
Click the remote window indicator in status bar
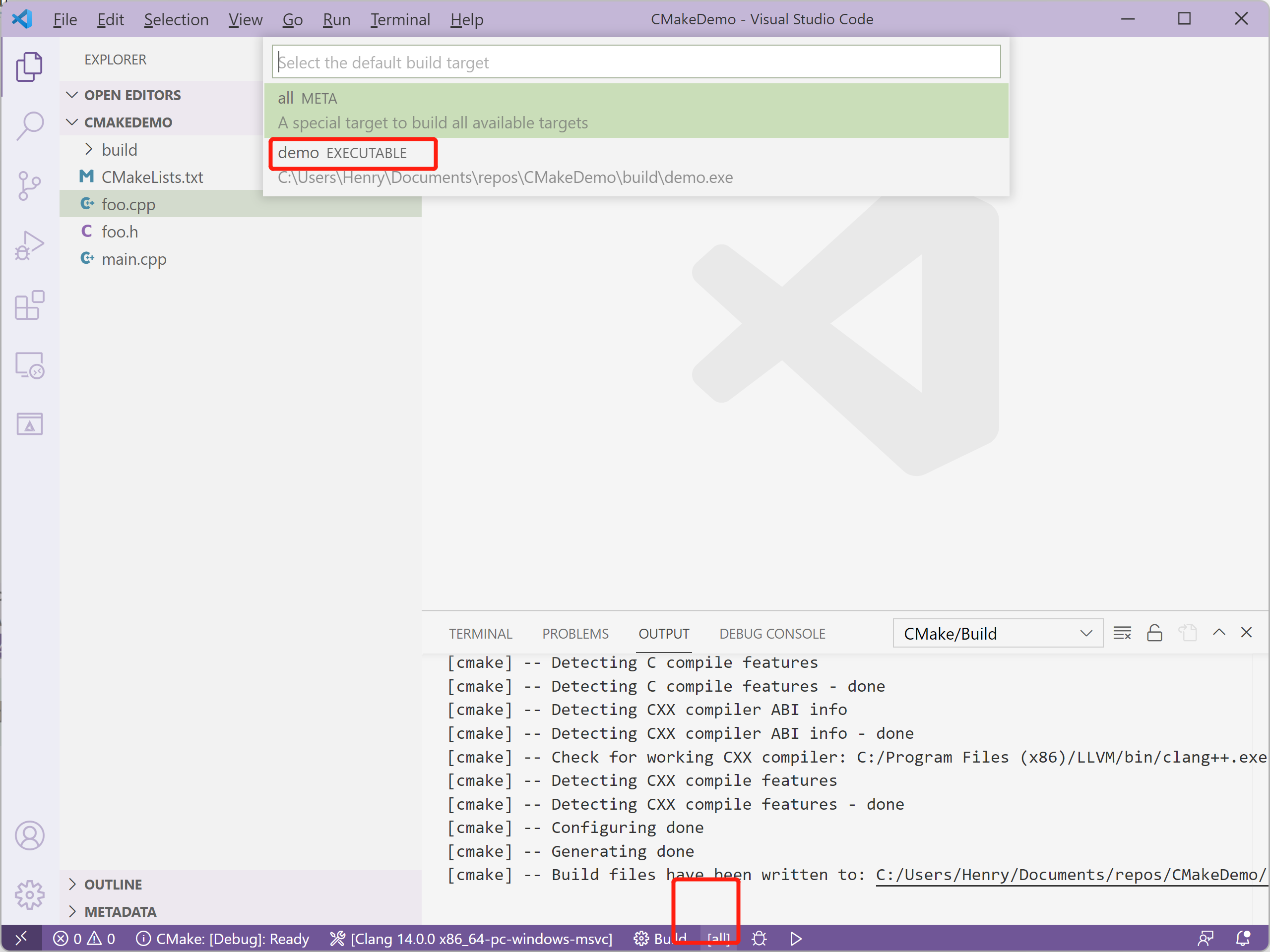point(21,938)
